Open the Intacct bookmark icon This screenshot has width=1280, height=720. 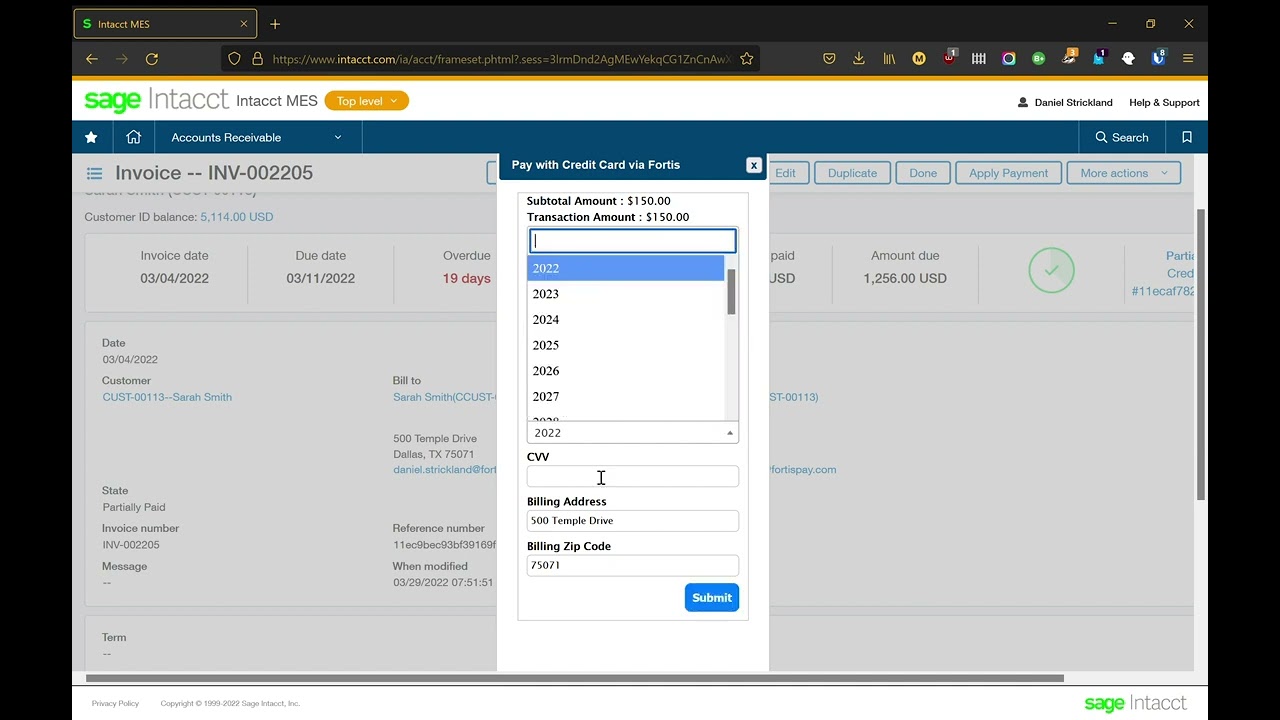(x=1187, y=137)
